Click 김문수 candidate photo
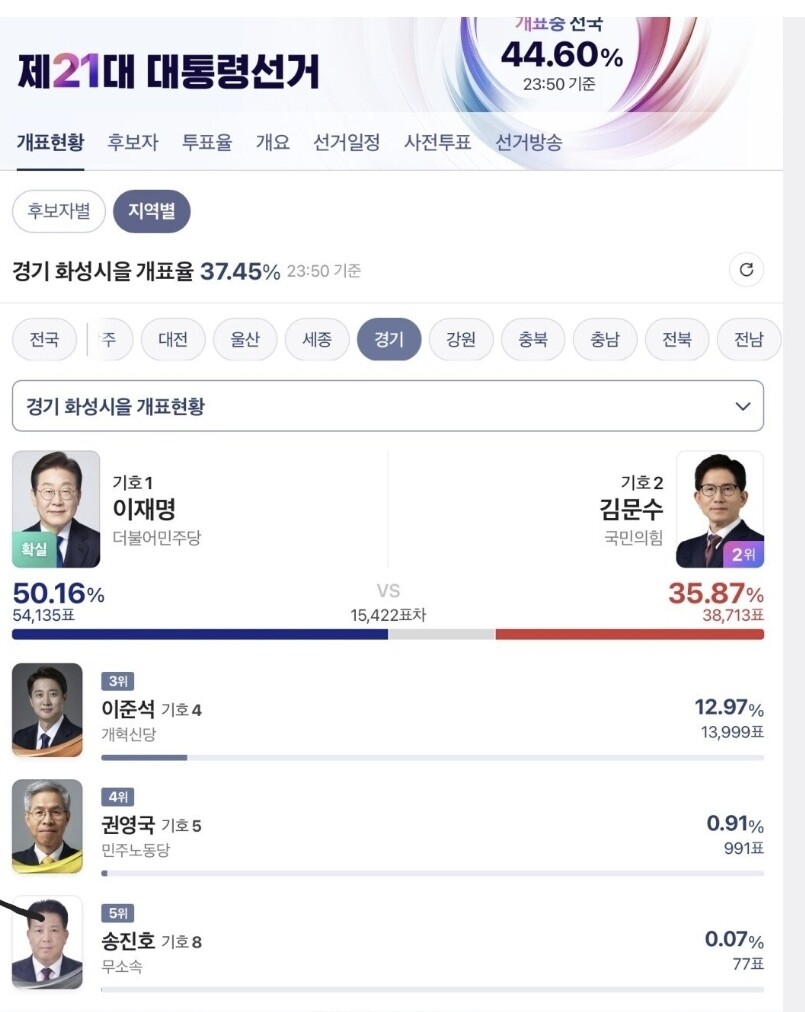Image resolution: width=805 pixels, height=1012 pixels. [x=720, y=509]
